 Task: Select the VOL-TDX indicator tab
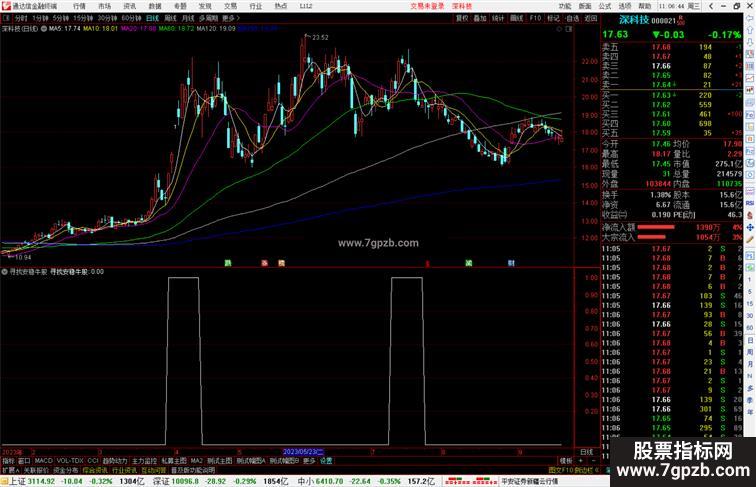coord(70,461)
